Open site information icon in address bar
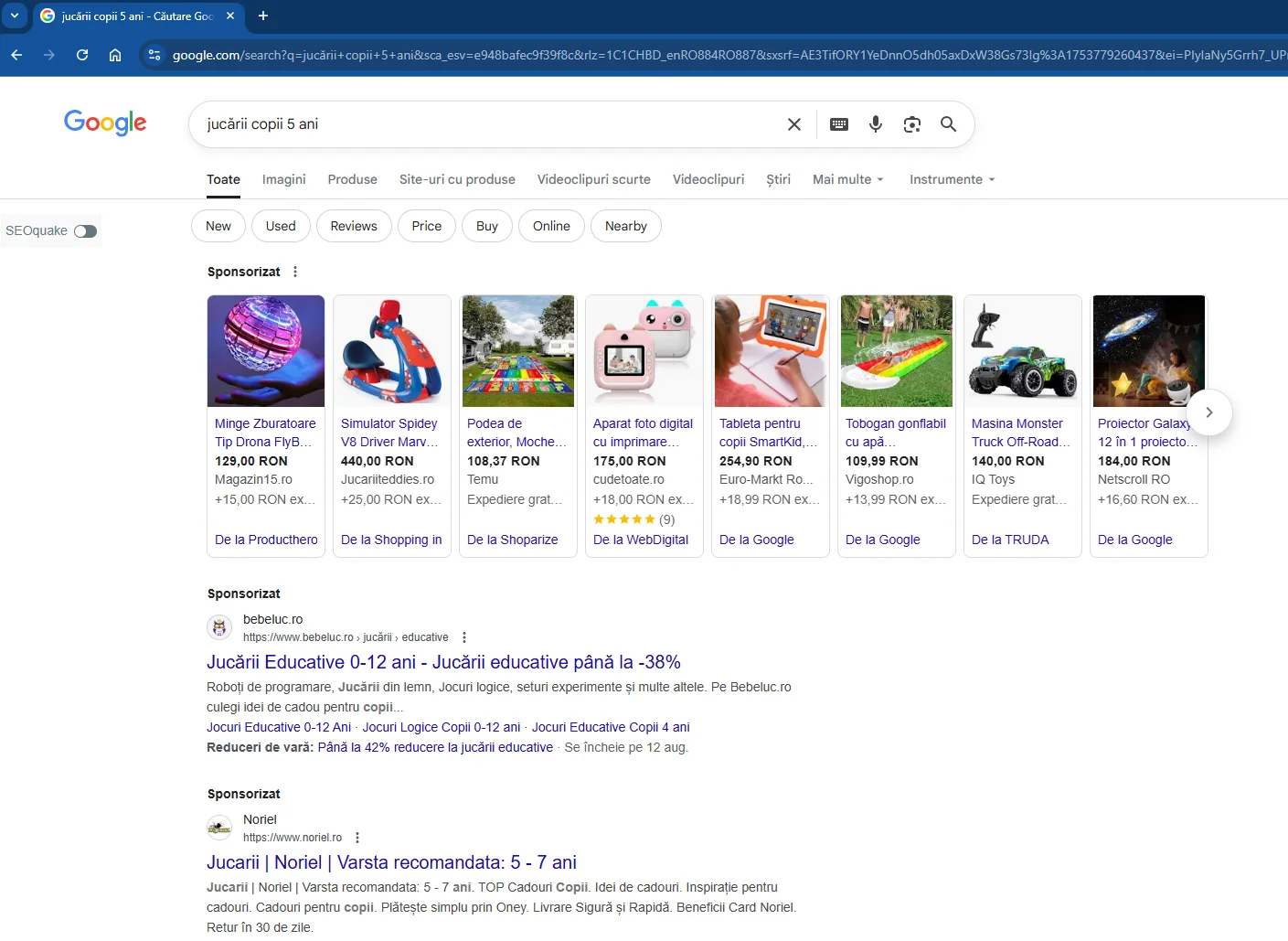 tap(154, 55)
